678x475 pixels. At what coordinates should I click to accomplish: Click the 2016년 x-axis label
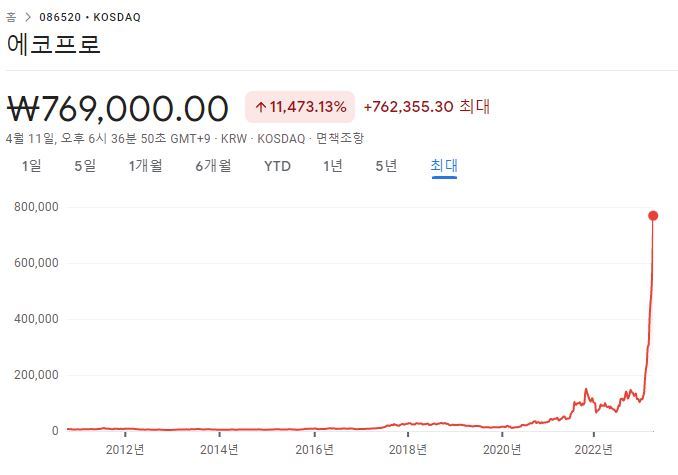(314, 450)
